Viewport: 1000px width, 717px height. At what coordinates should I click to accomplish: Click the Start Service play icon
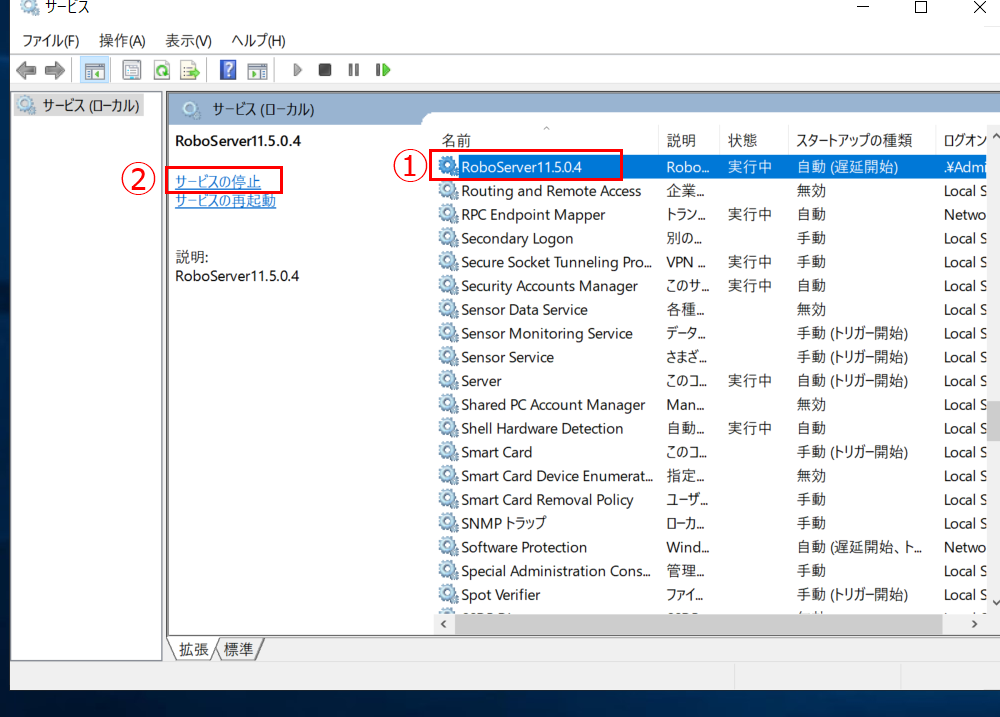coord(297,70)
